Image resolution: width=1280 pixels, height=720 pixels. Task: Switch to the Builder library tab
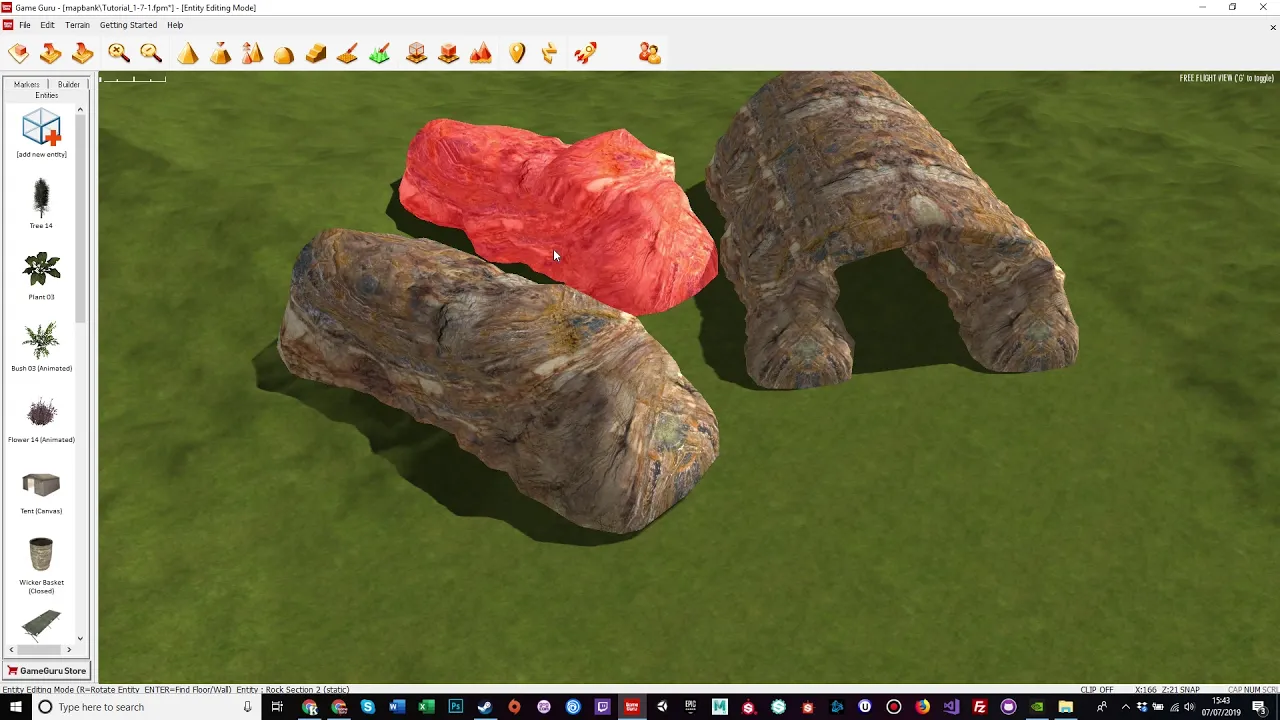[69, 84]
